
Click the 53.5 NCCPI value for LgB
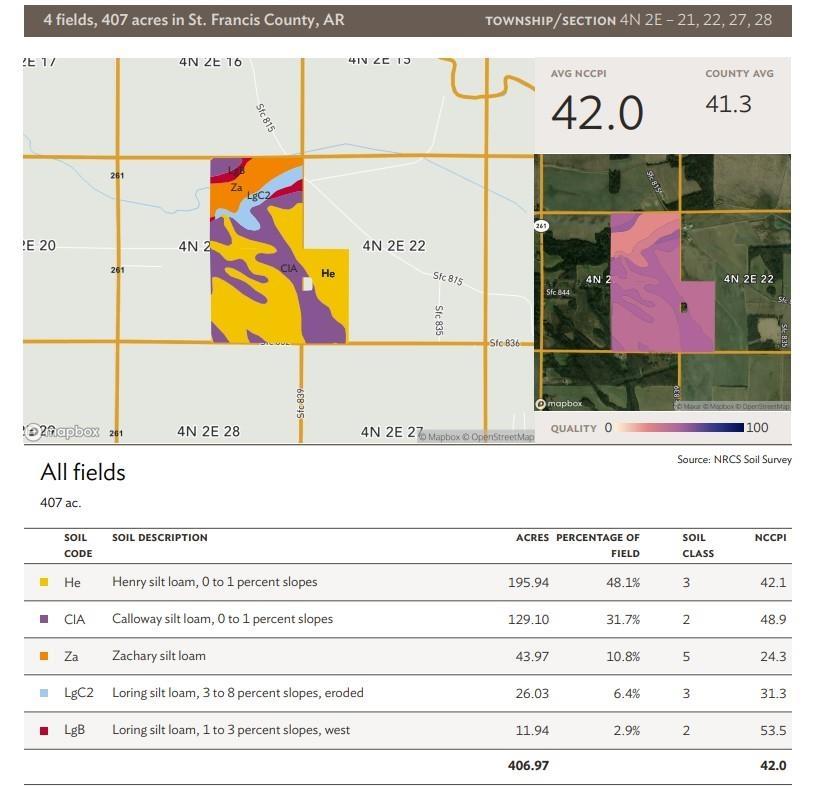773,731
